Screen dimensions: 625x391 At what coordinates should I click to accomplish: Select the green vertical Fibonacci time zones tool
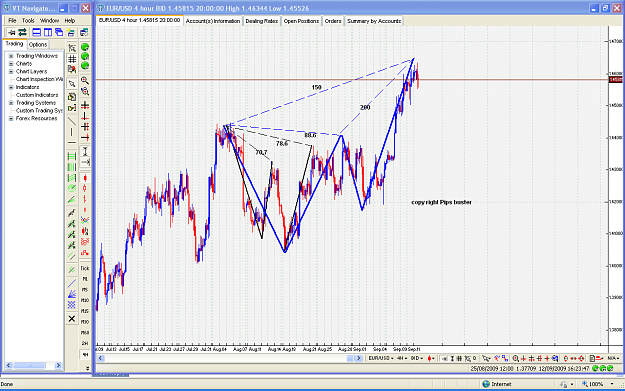pos(72,167)
